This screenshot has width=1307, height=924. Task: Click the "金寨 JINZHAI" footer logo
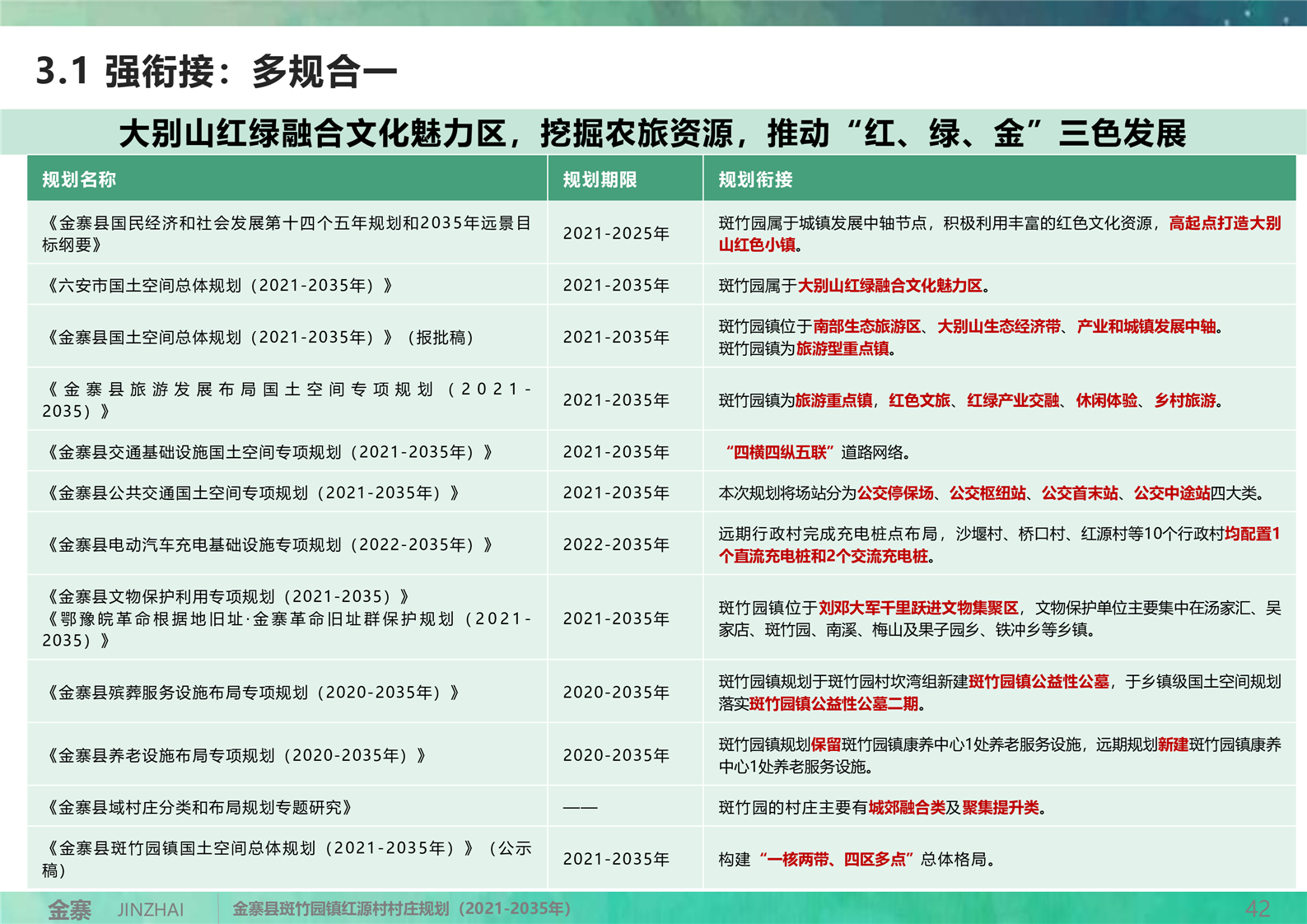115,909
